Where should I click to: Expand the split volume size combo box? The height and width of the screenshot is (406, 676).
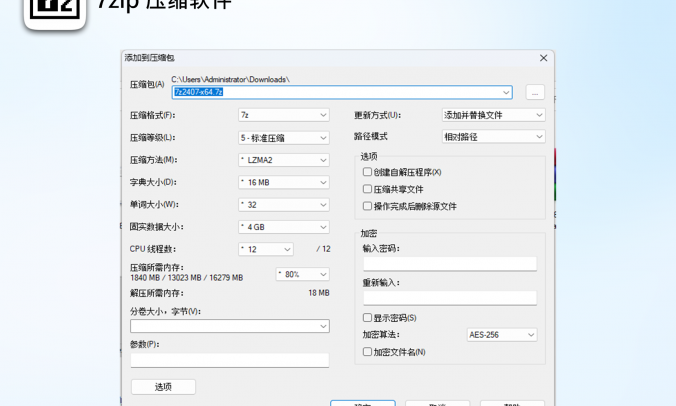230,326
